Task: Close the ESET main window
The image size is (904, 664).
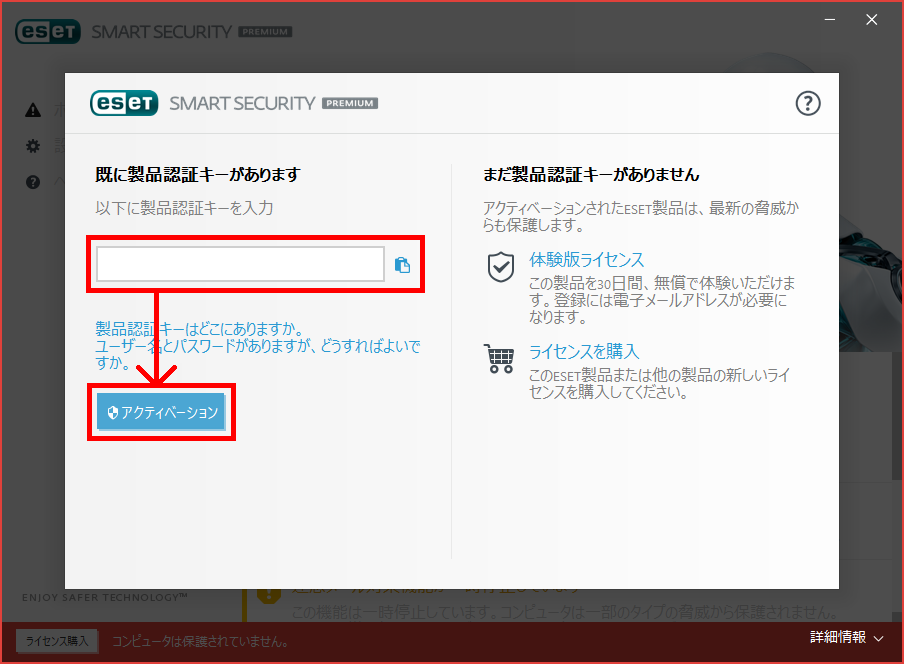Action: click(872, 20)
